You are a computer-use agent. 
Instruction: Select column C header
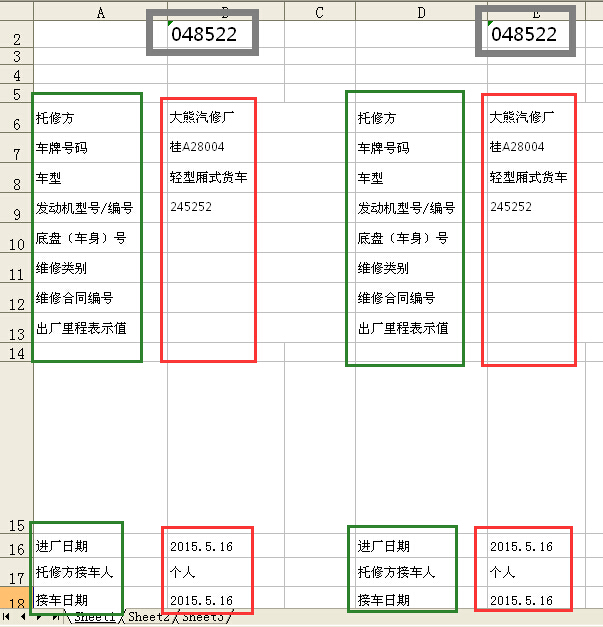319,11
